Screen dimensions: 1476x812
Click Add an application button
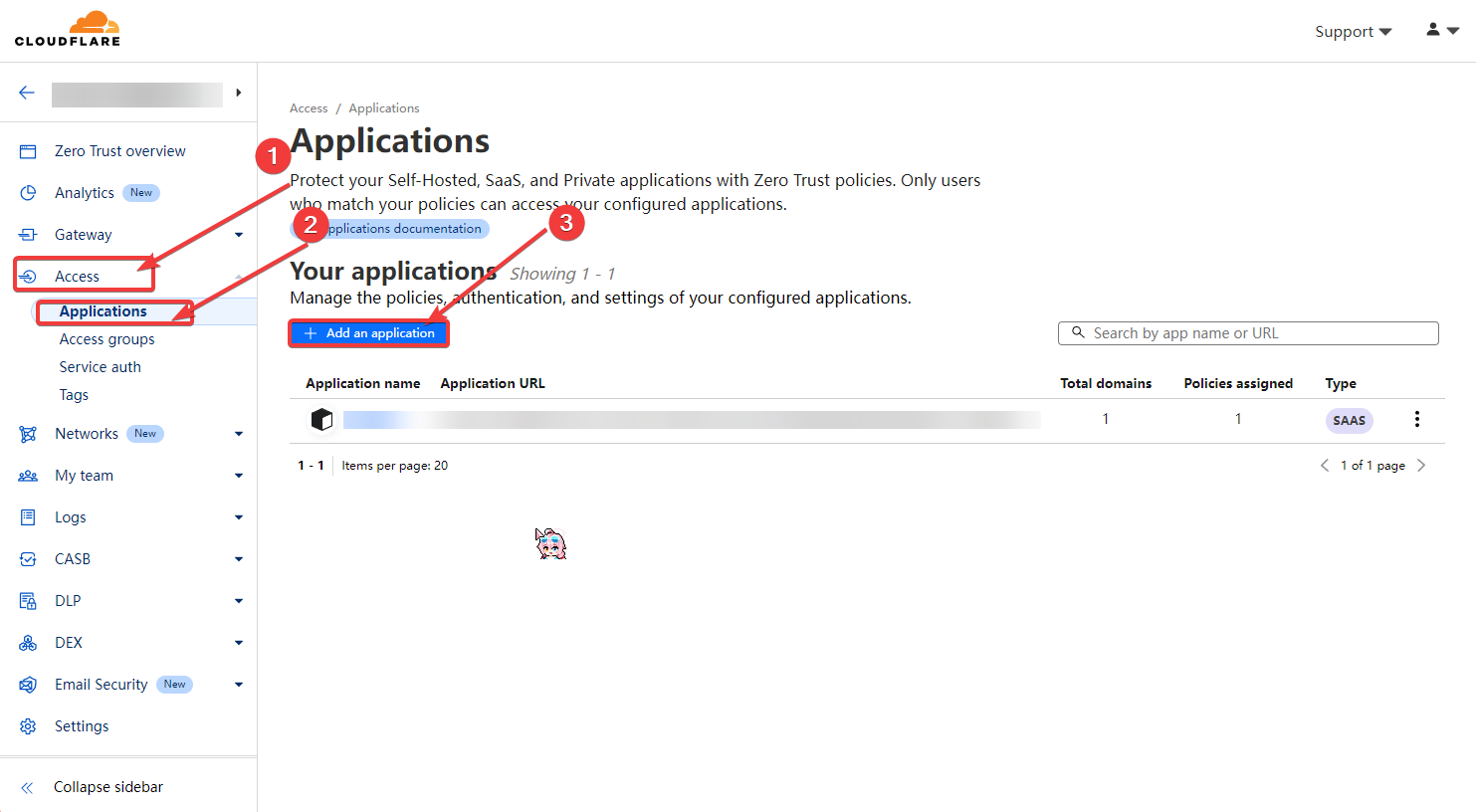tap(369, 333)
